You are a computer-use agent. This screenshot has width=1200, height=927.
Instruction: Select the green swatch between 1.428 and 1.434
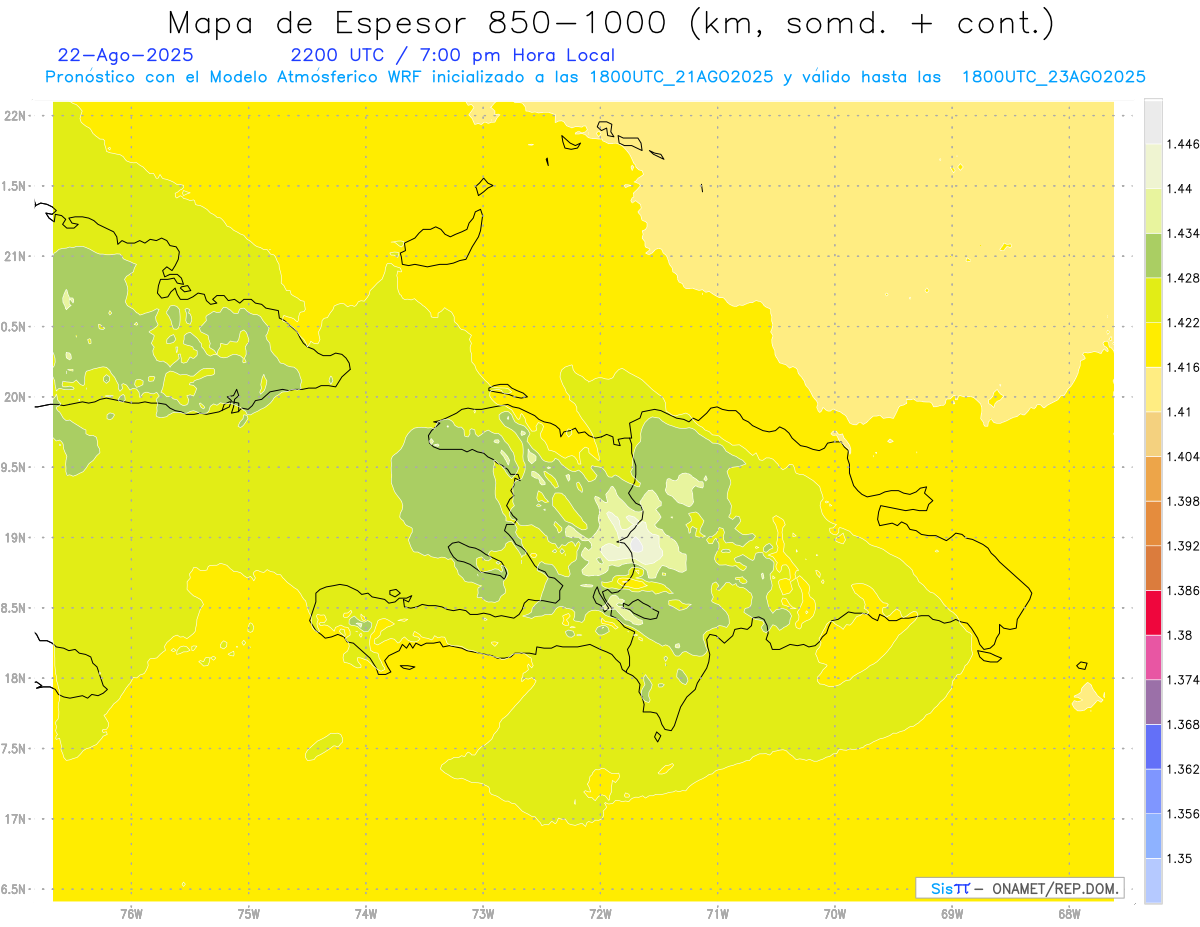[1153, 255]
